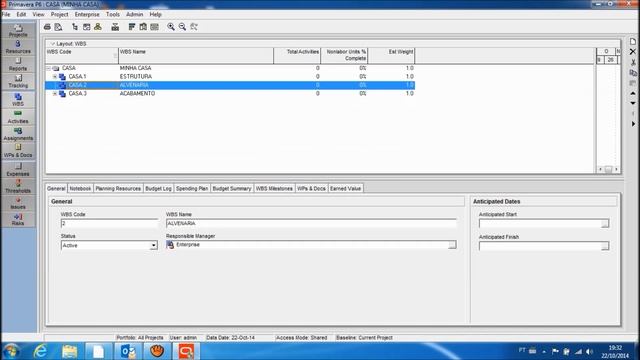Screen dimensions: 640x360
Task: Open the Tracking view in sidebar
Action: (18, 82)
